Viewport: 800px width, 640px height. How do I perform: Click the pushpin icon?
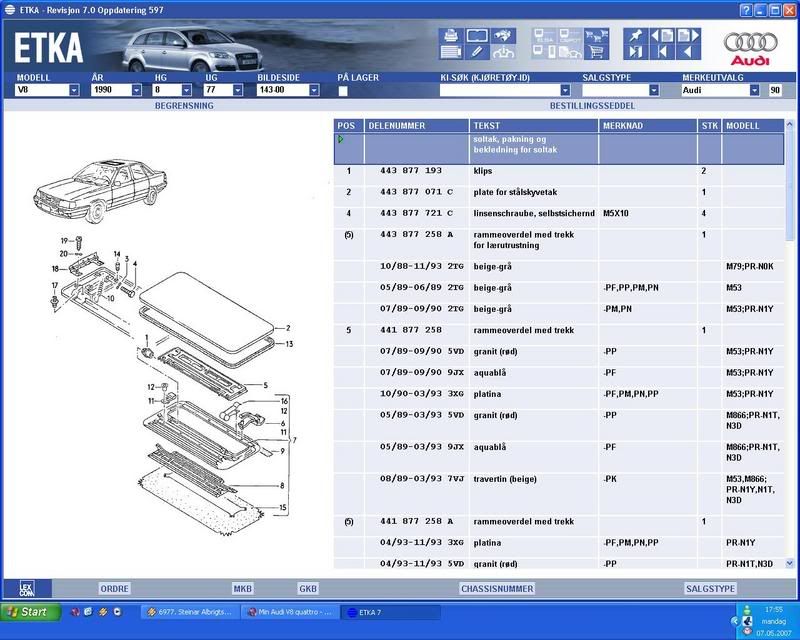[634, 36]
